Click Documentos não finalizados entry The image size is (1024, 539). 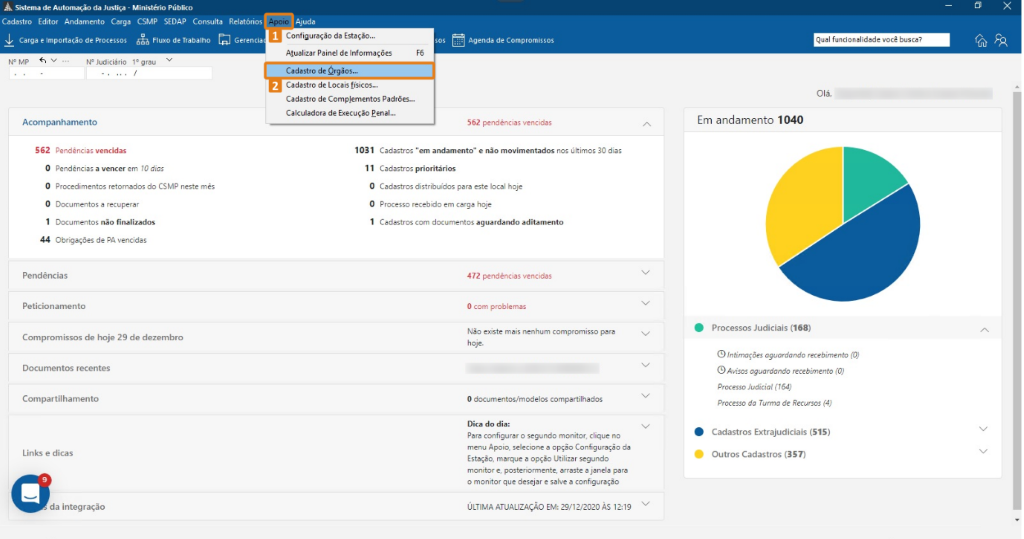(x=100, y=222)
